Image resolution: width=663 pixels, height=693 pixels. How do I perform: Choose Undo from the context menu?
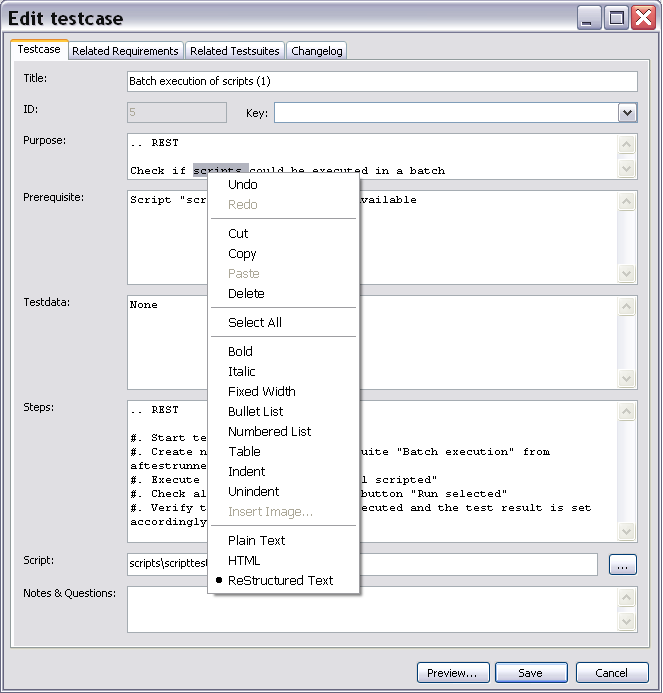click(283, 184)
